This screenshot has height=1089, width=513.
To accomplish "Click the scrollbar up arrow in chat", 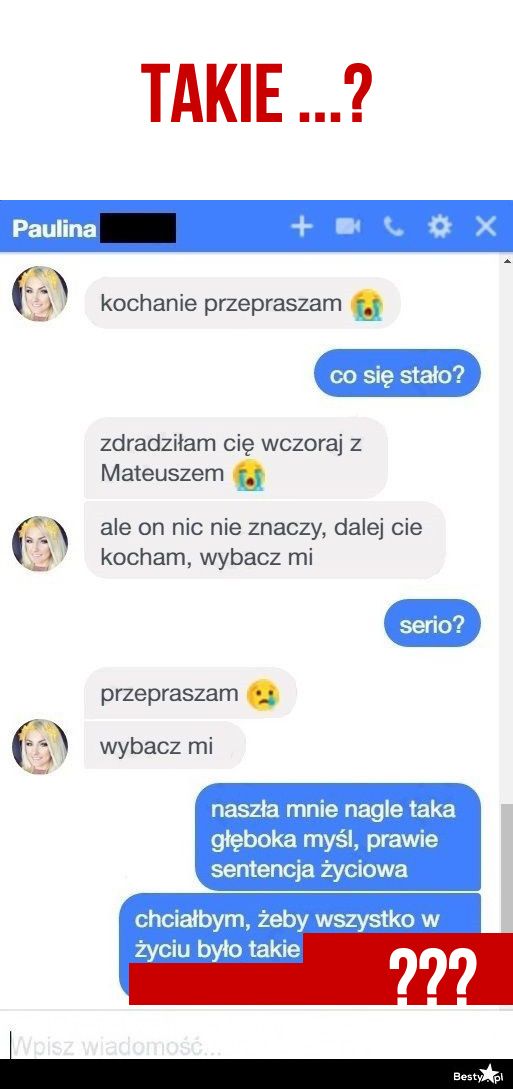I will (x=506, y=261).
